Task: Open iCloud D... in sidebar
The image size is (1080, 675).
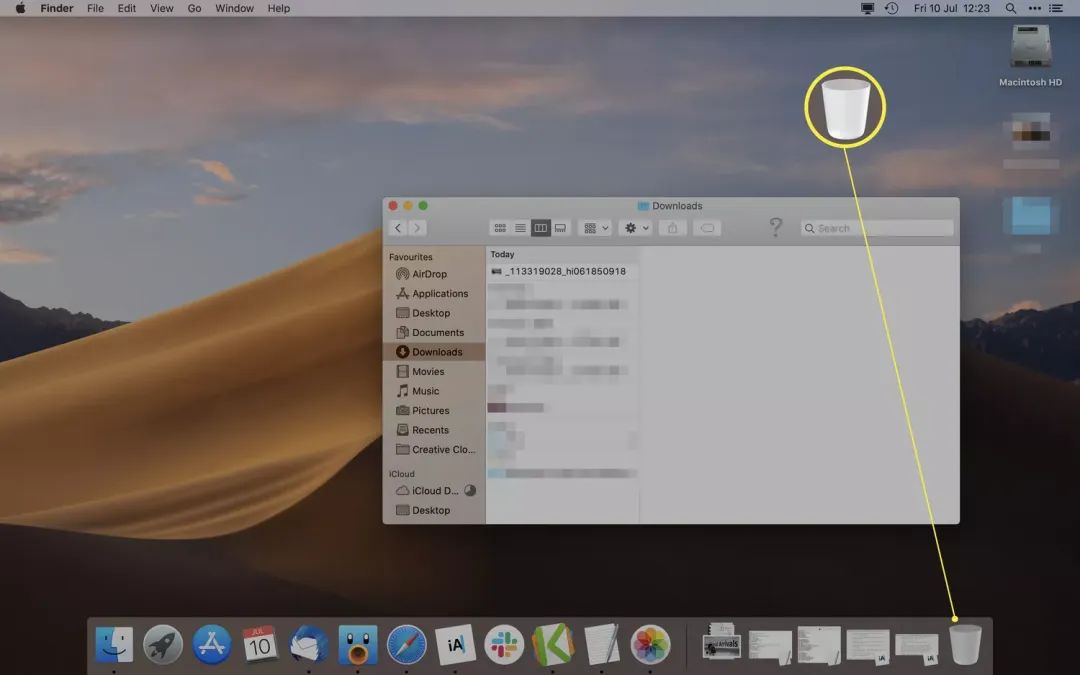Action: click(434, 490)
